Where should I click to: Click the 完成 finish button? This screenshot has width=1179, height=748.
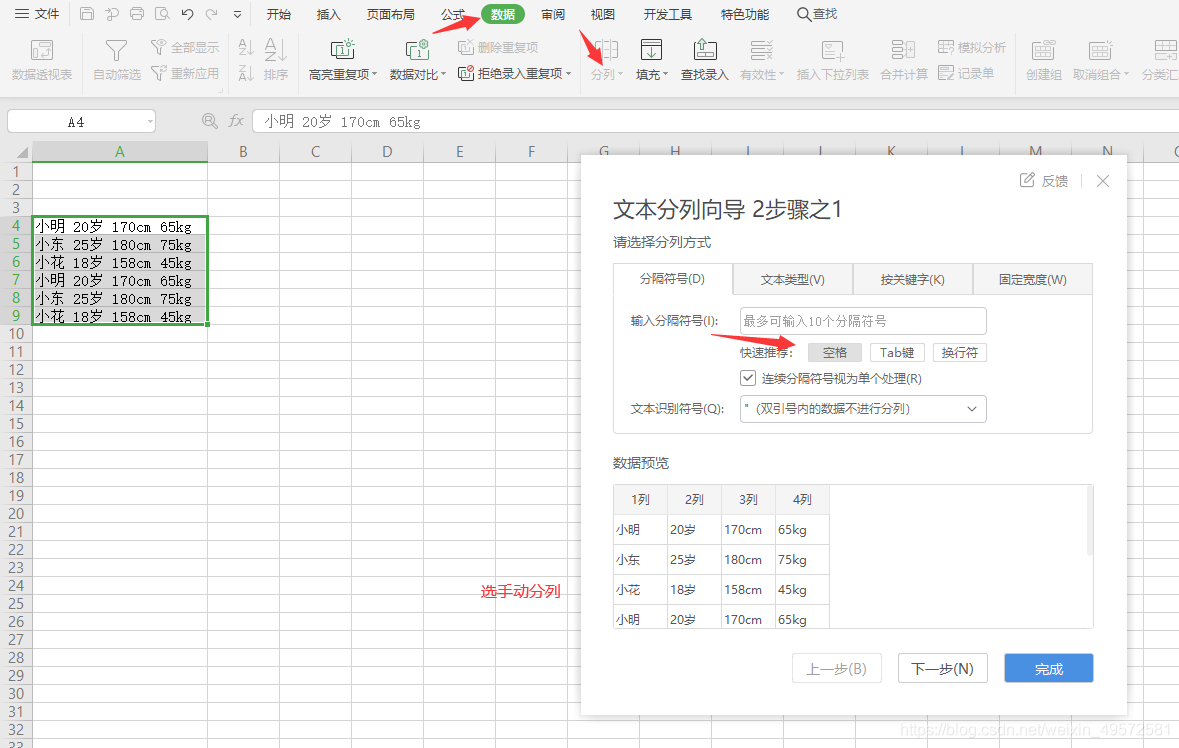[x=1048, y=668]
